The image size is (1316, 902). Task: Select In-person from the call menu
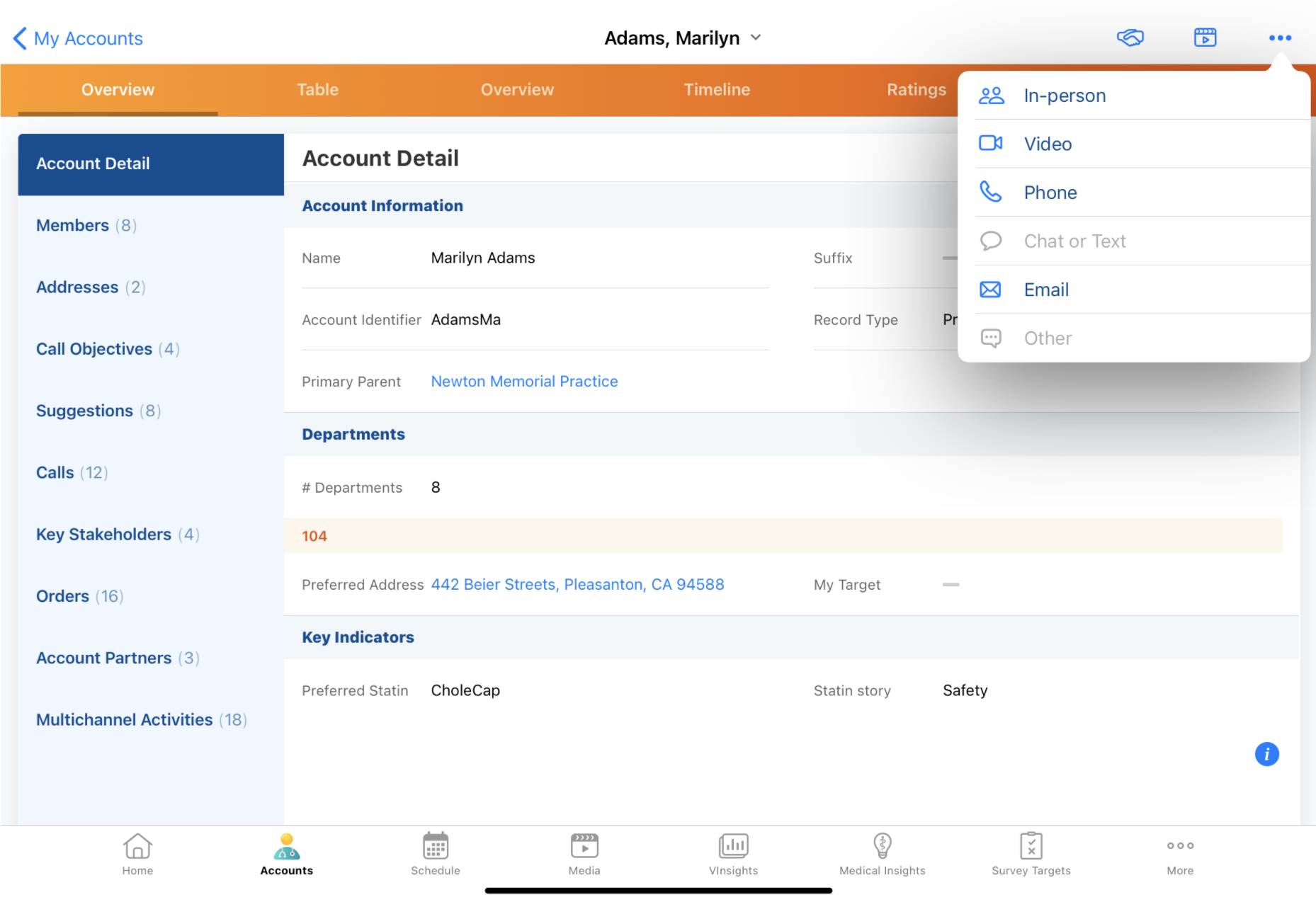[1064, 96]
